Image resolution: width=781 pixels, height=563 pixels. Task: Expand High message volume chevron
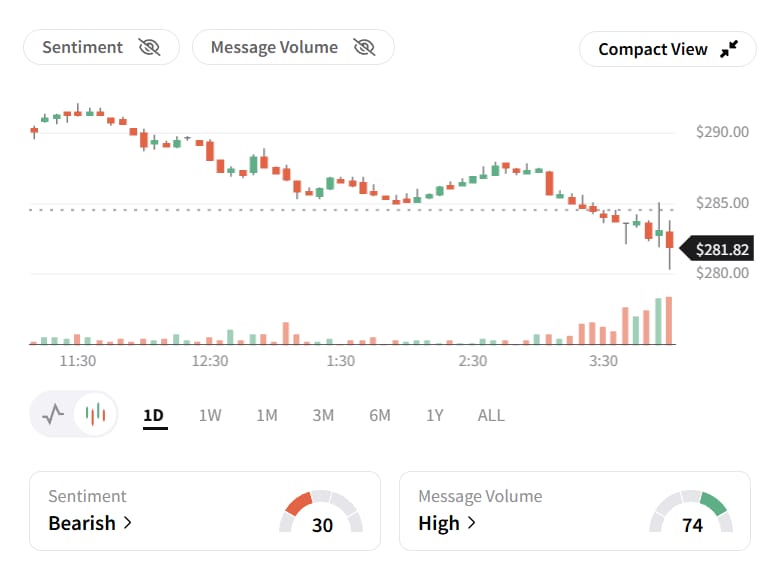(x=471, y=523)
